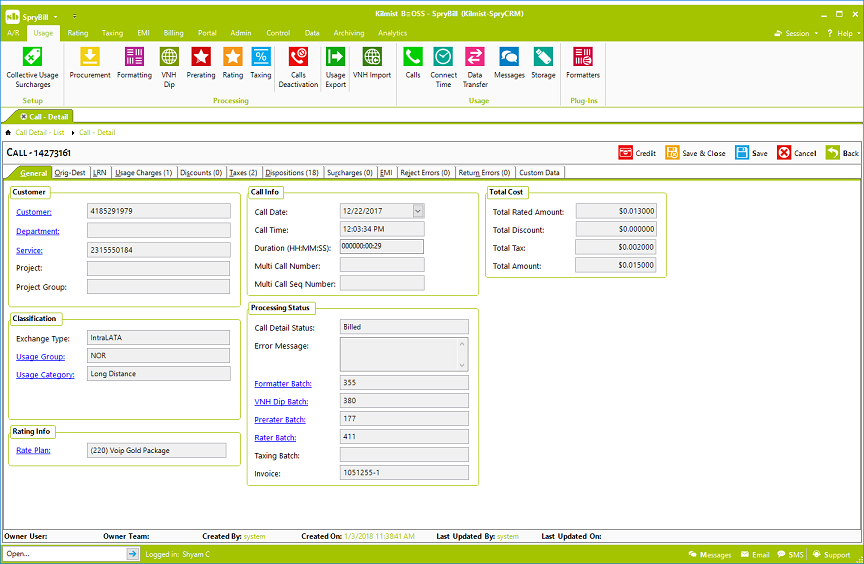Screen dimensions: 864x564
Task: Open the Rate Plan link
Action: pyautogui.click(x=33, y=451)
